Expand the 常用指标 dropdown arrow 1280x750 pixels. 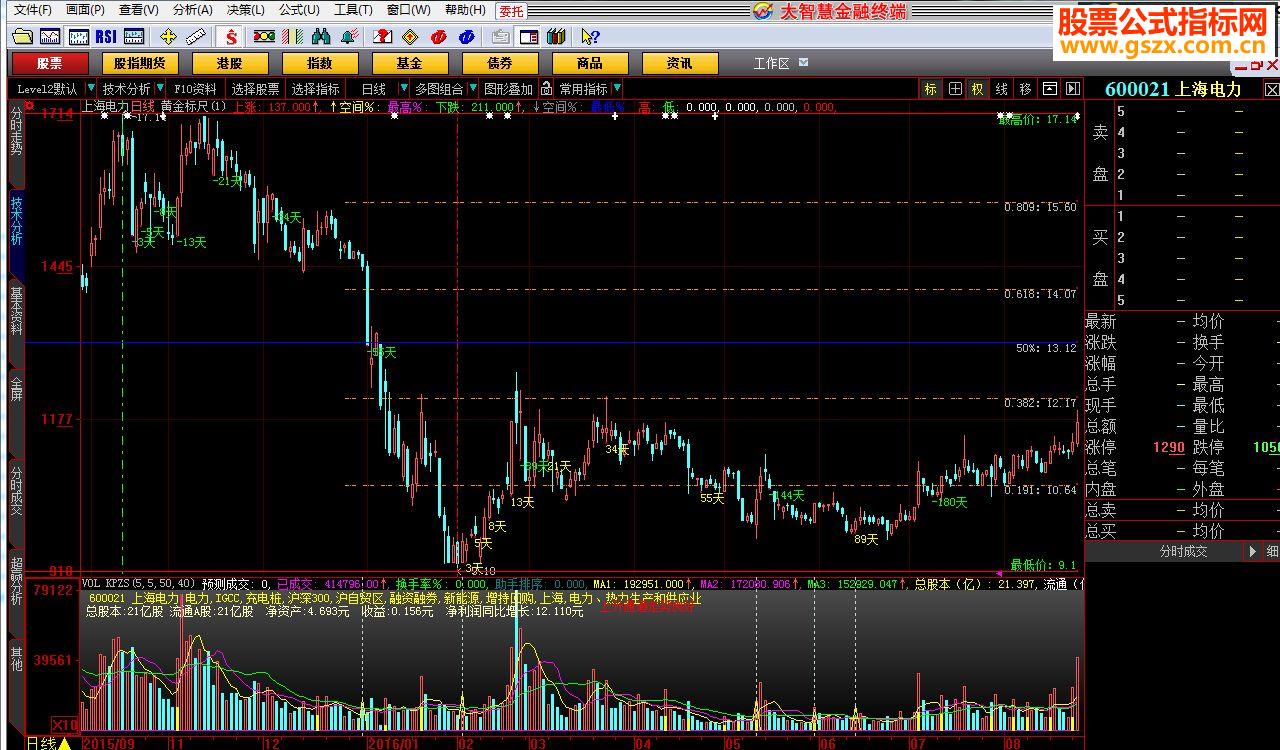coord(617,89)
